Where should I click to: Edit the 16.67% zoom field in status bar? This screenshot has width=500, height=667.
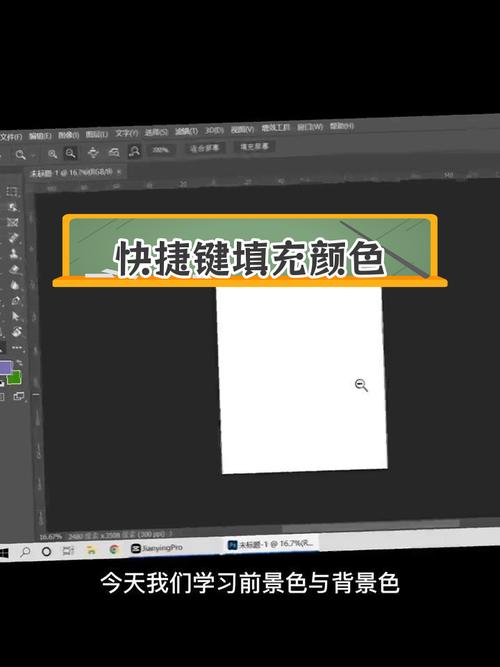51,537
